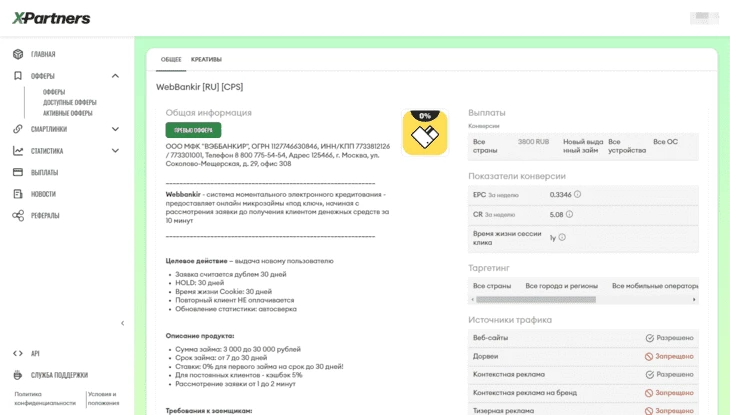The width and height of the screenshot is (730, 415).
Task: Click Все устройства payout cell
Action: 627,146
